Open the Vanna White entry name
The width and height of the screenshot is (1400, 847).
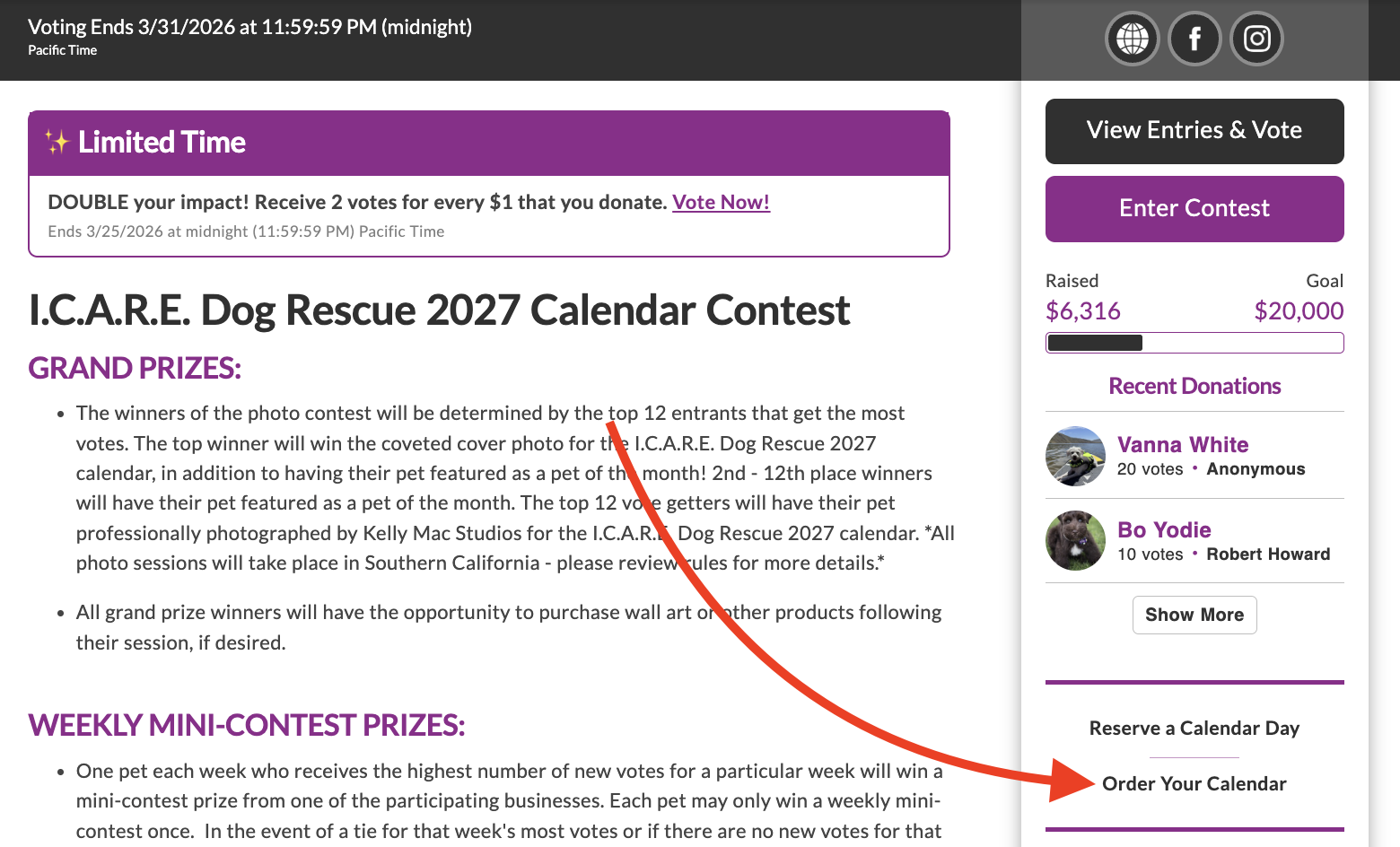tap(1183, 444)
